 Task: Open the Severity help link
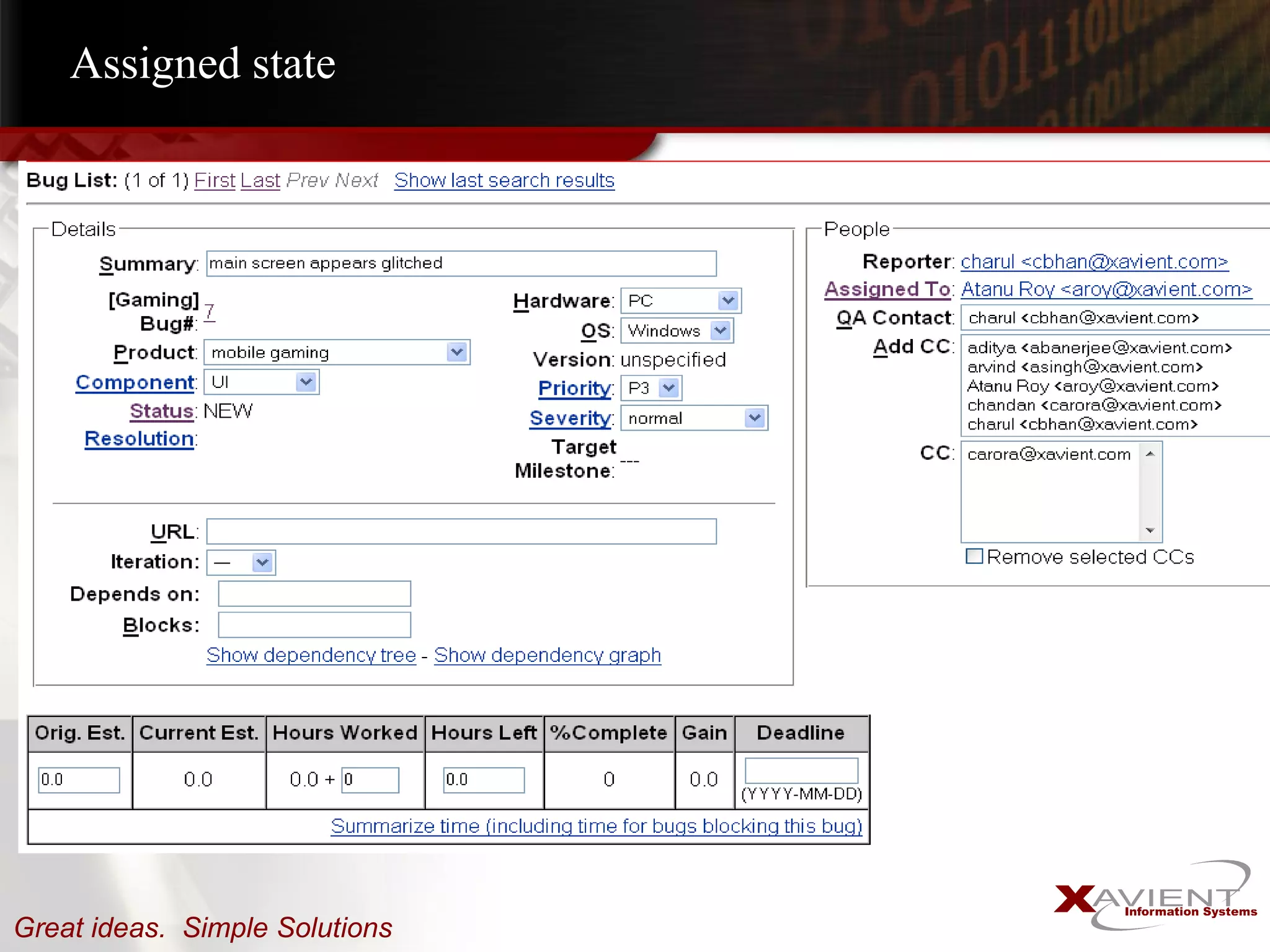point(570,418)
